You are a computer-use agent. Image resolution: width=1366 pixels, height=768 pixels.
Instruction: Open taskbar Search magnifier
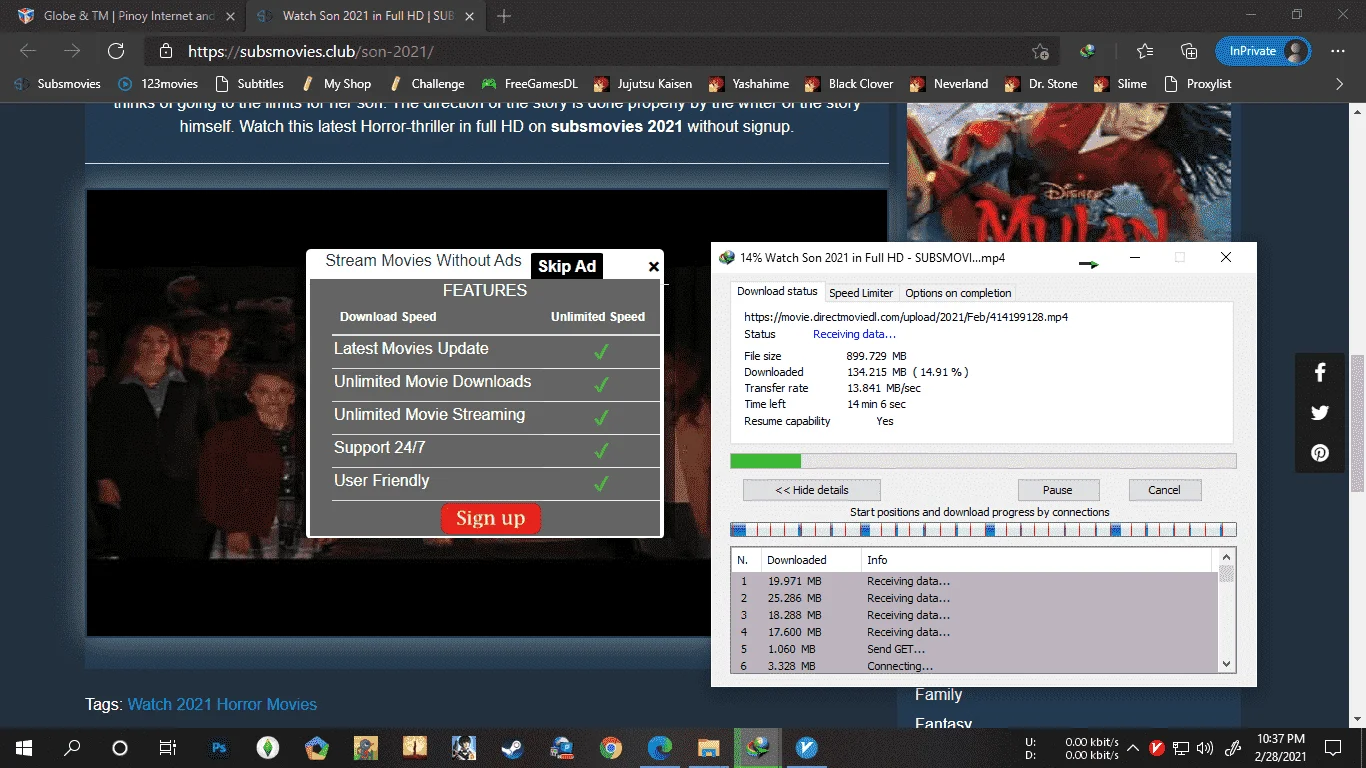(x=72, y=747)
